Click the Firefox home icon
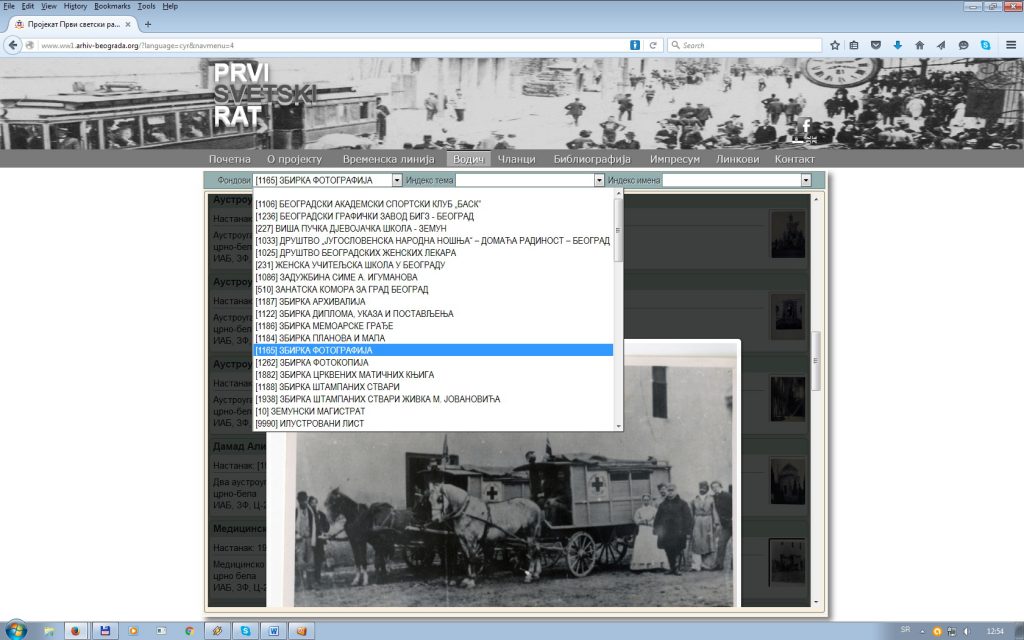1024x640 pixels. (919, 45)
